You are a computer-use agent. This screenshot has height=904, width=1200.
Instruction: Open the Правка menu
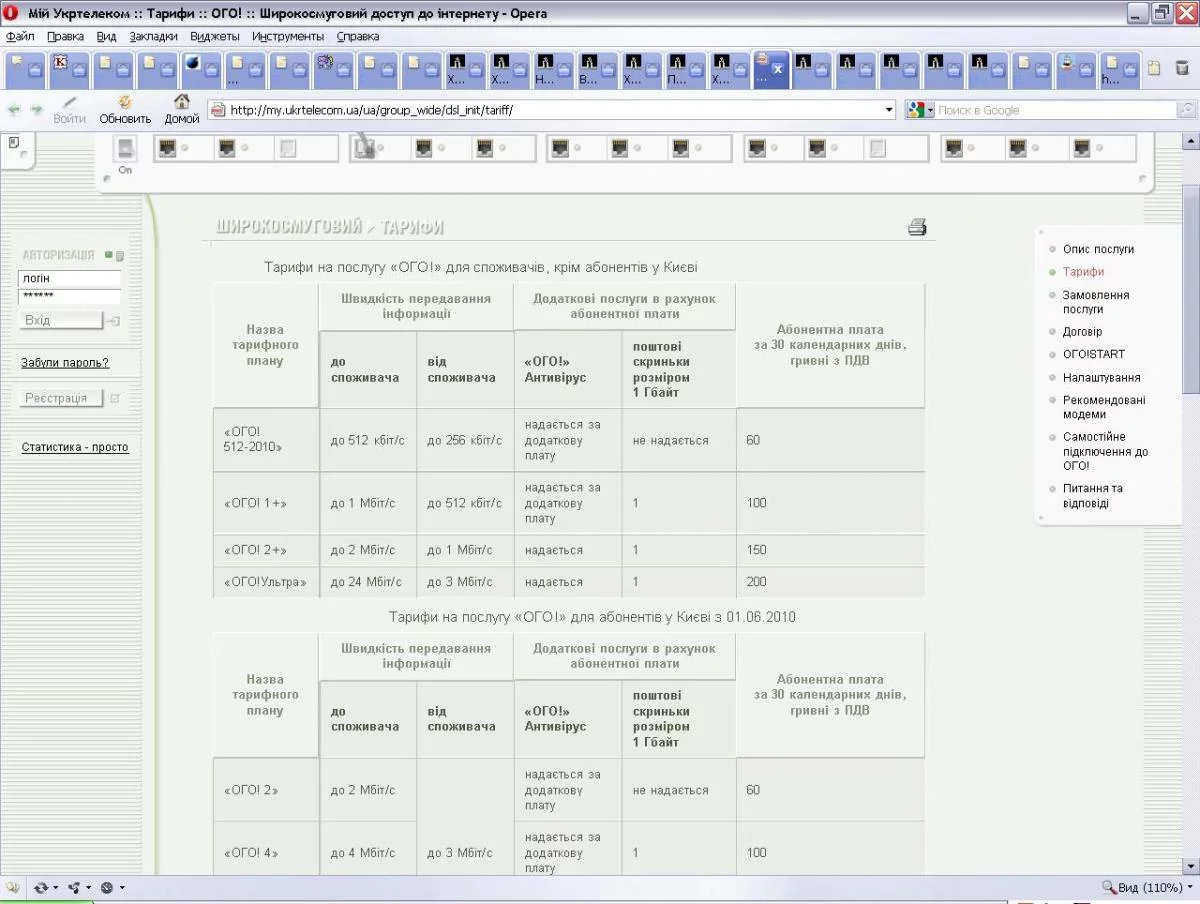click(66, 36)
